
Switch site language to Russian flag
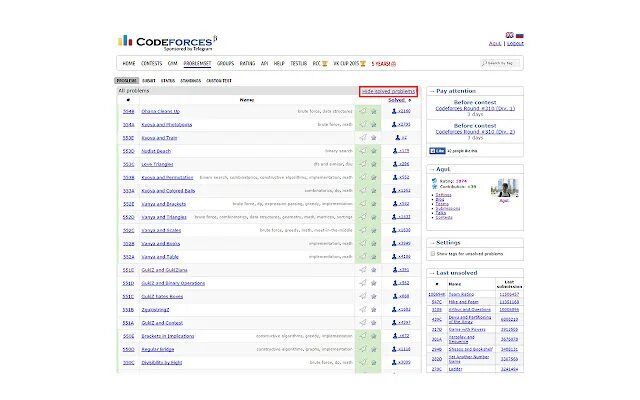(x=520, y=35)
